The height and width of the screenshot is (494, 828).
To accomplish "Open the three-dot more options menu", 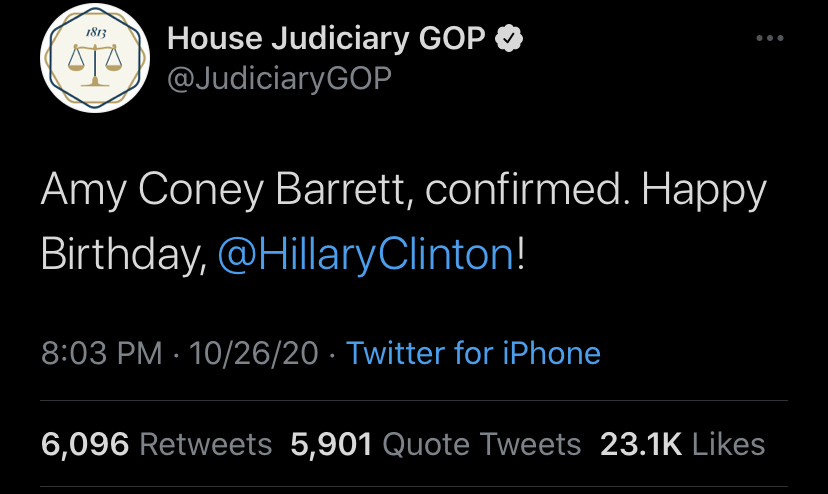I will pos(769,38).
